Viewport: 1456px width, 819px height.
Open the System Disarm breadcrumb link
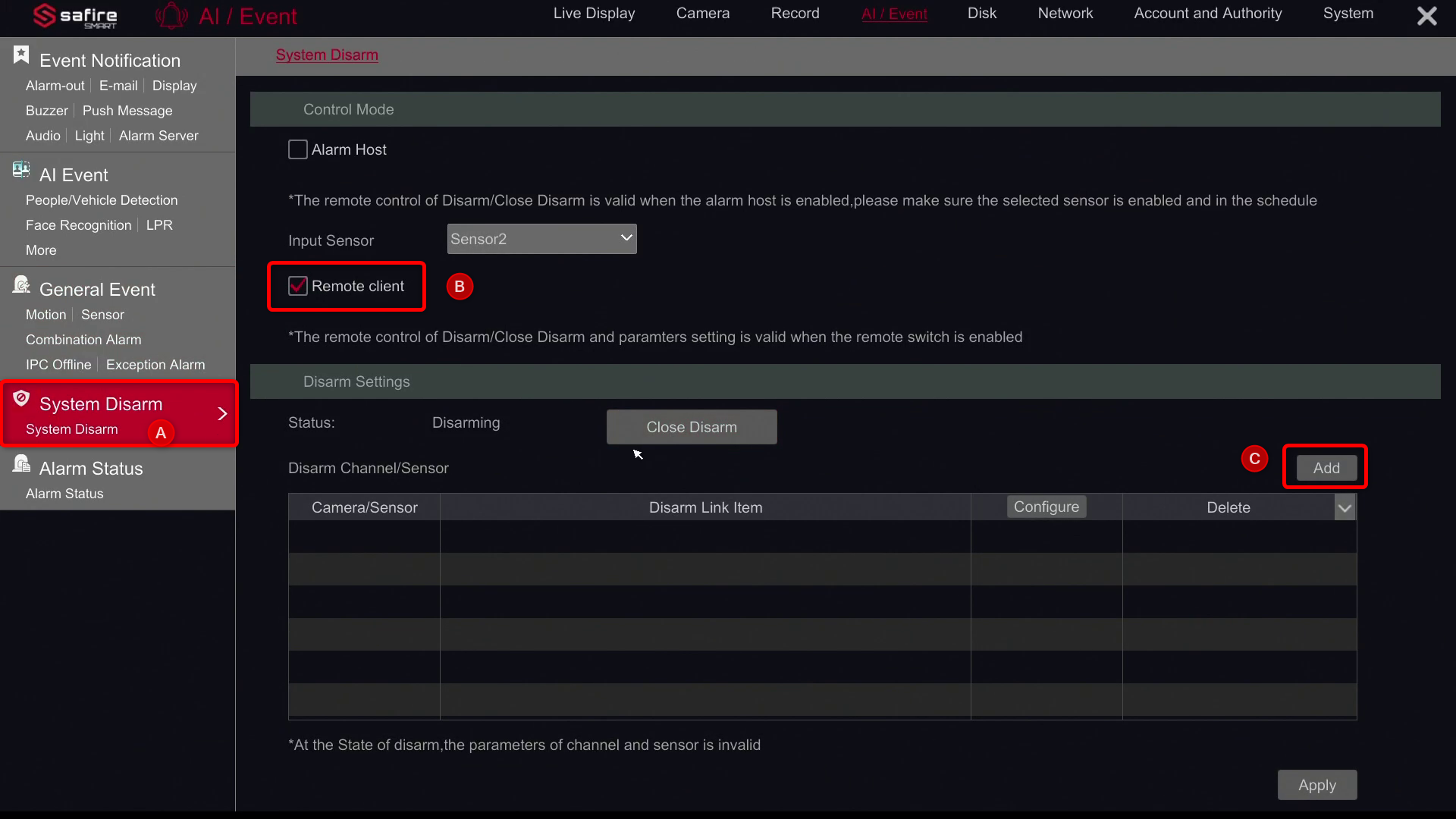coord(326,55)
